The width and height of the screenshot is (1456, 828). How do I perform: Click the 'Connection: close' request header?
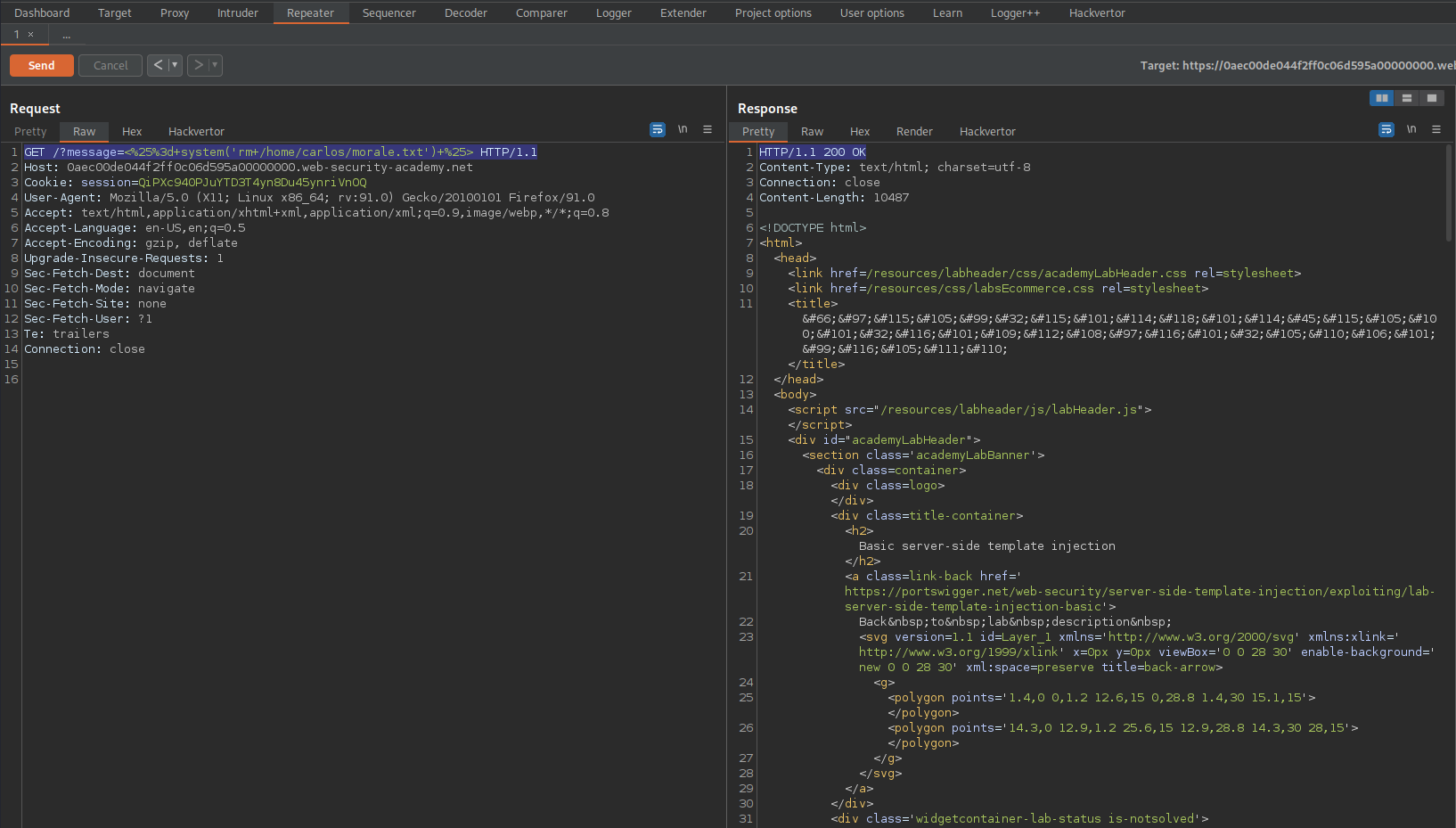click(x=85, y=348)
